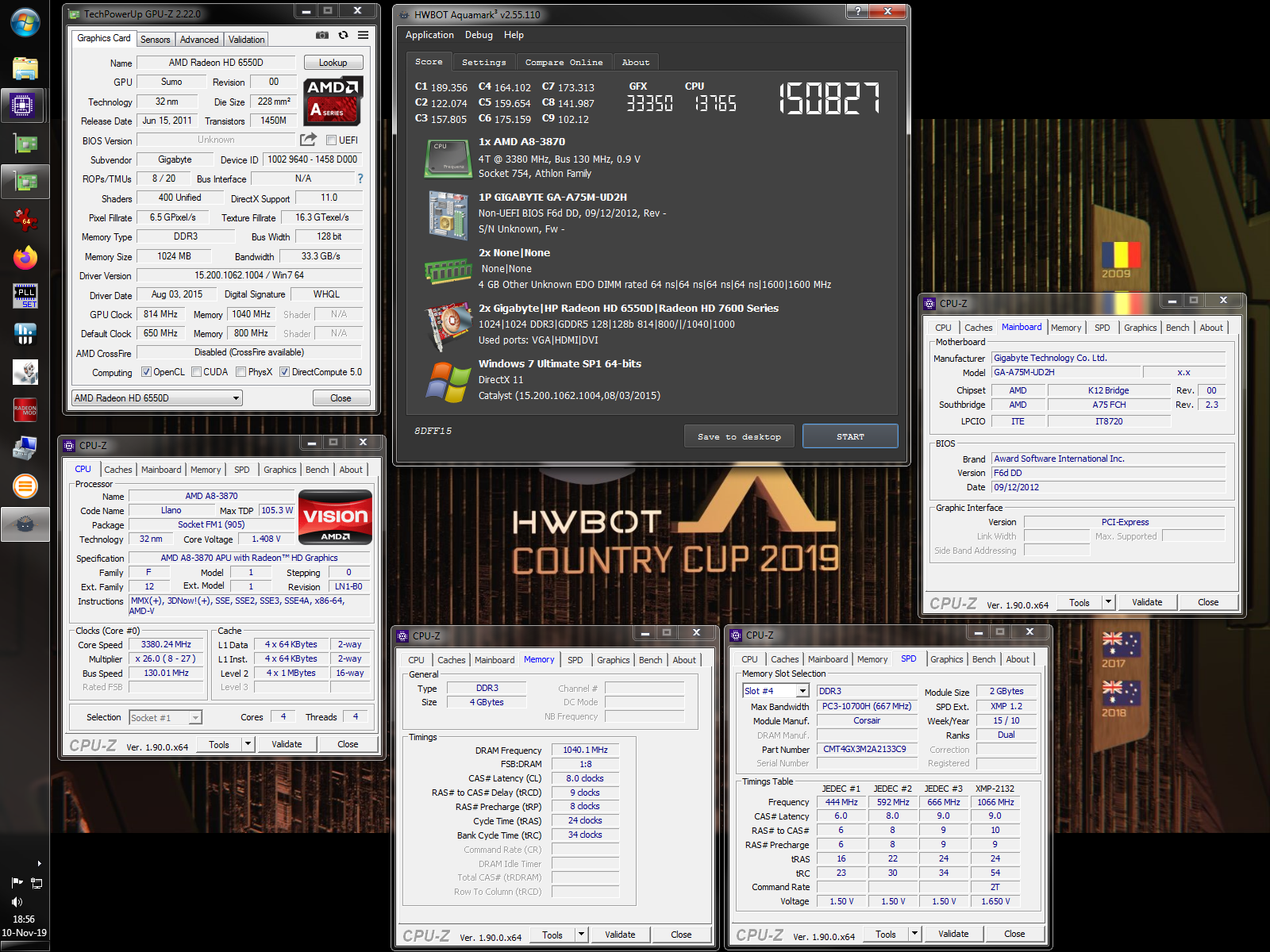Screen dimensions: 1270x952
Task: Click the motherboard icon in Aquamark
Action: (x=448, y=214)
